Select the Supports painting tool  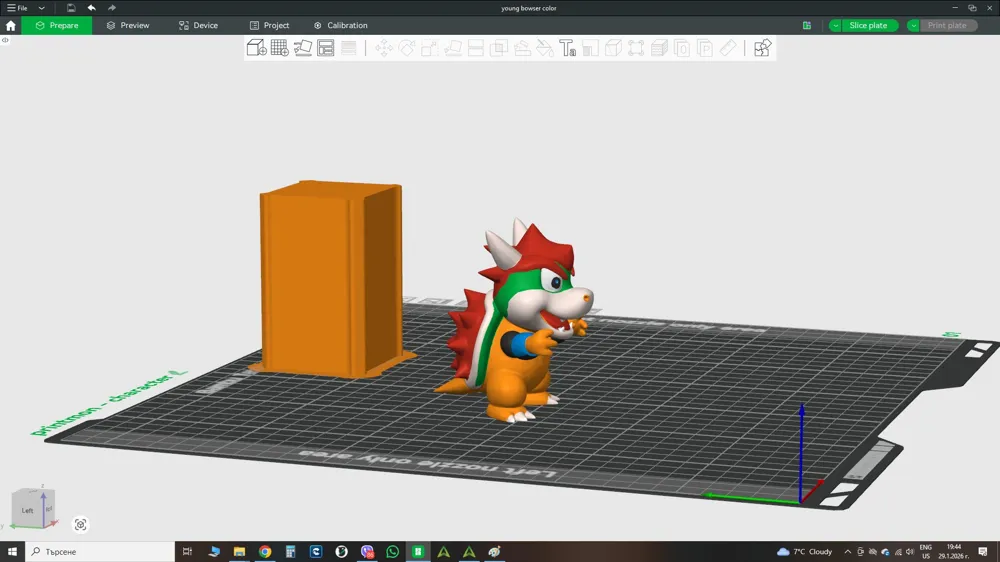click(522, 48)
